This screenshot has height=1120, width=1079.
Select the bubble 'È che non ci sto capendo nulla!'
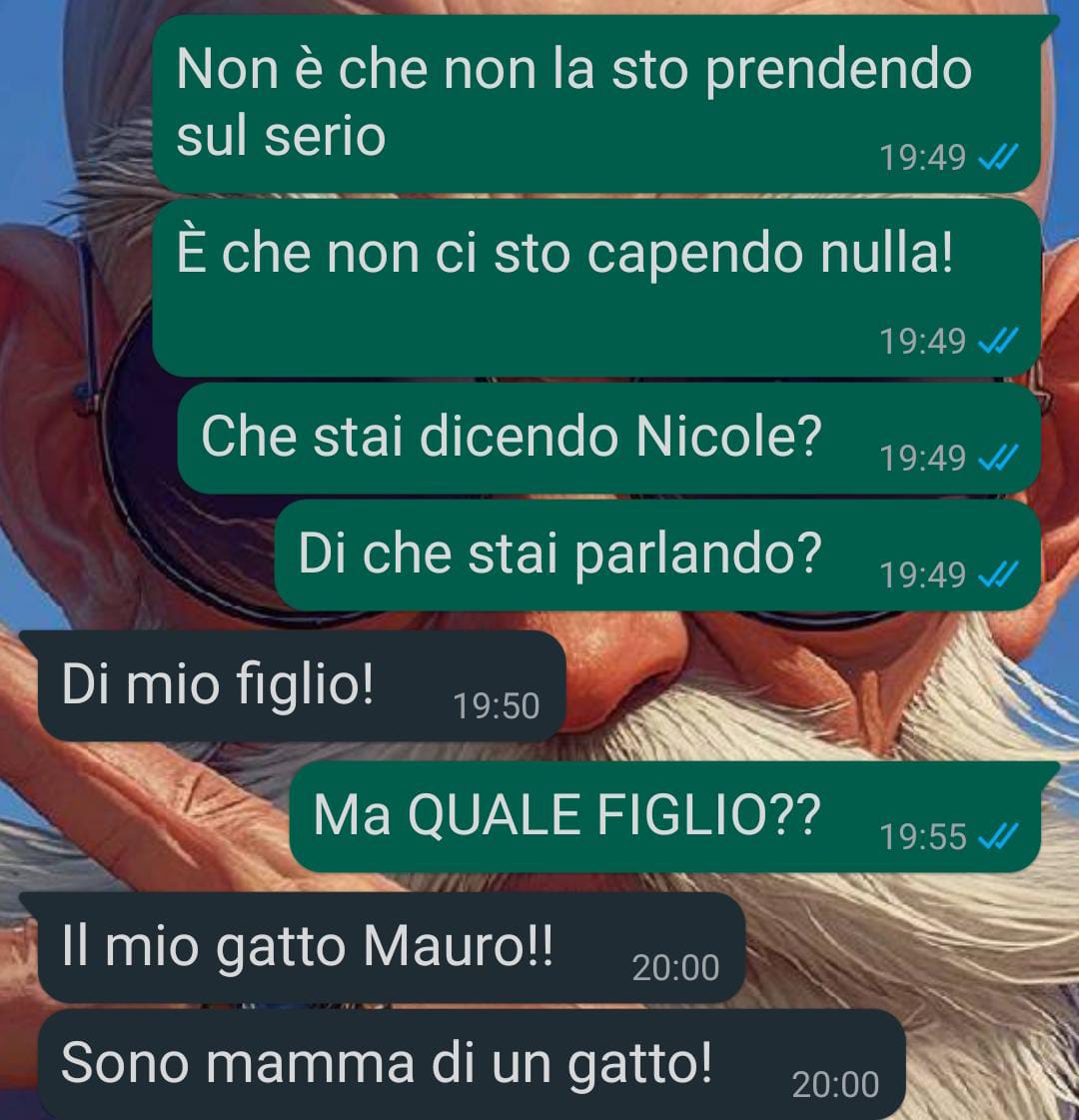596,288
